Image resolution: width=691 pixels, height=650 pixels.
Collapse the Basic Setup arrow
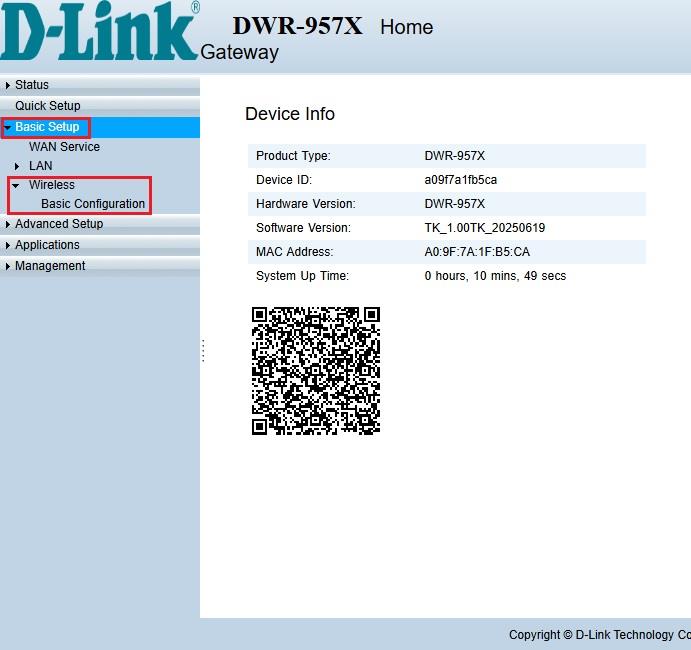pyautogui.click(x=7, y=127)
